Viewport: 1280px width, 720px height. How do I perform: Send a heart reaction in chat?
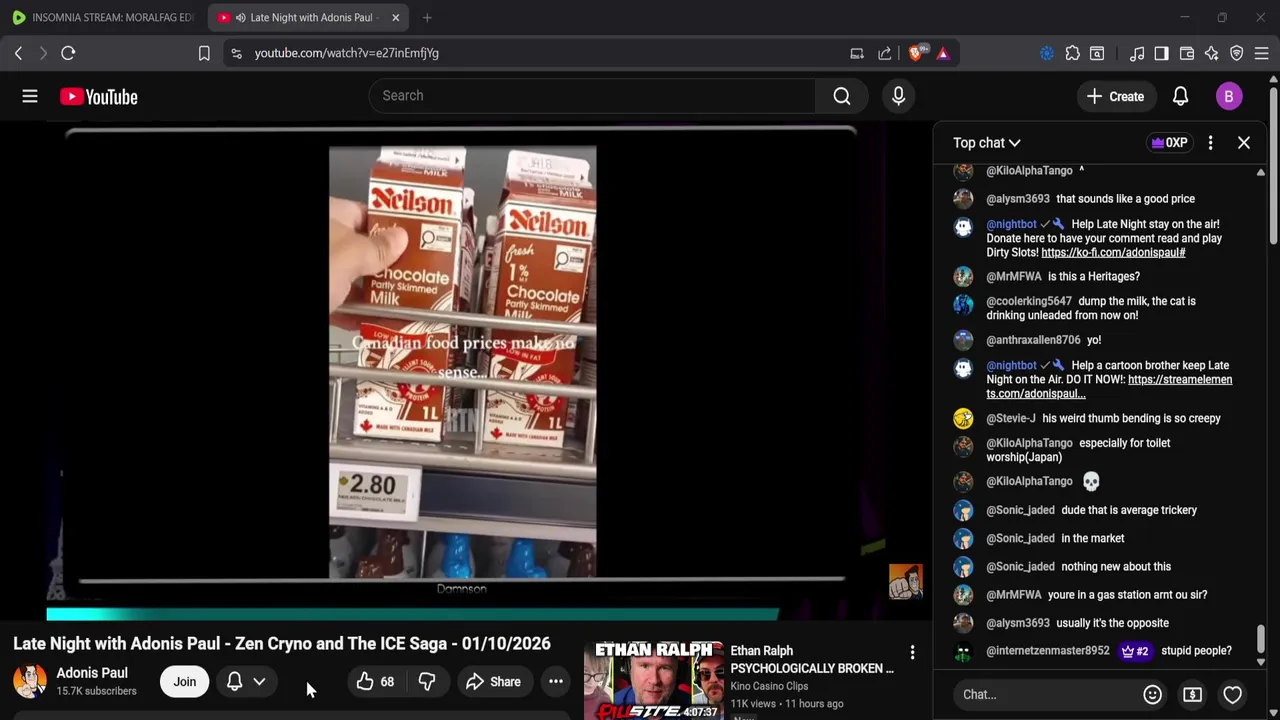1232,694
